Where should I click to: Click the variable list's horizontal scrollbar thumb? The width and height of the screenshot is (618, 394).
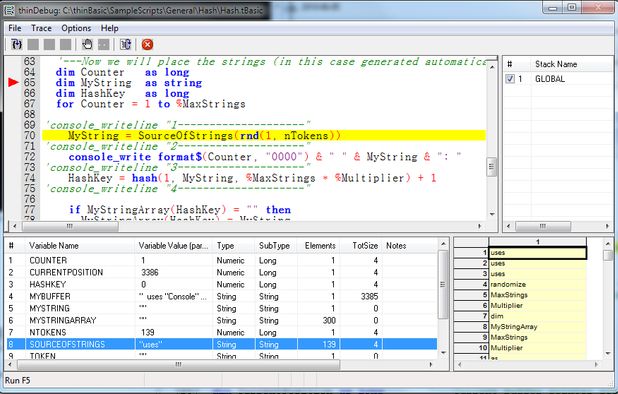point(178,365)
